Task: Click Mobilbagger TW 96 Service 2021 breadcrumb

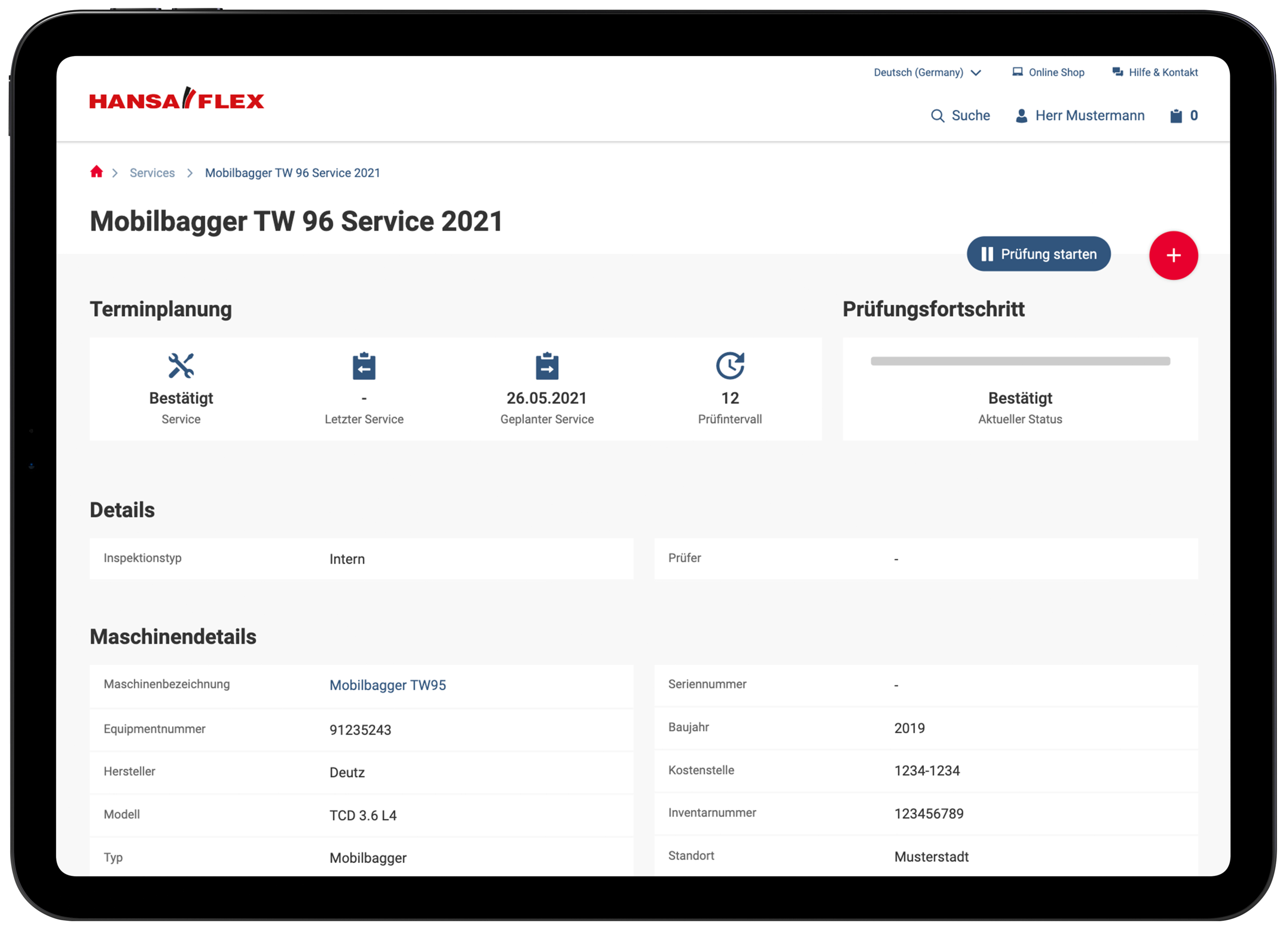Action: point(293,173)
